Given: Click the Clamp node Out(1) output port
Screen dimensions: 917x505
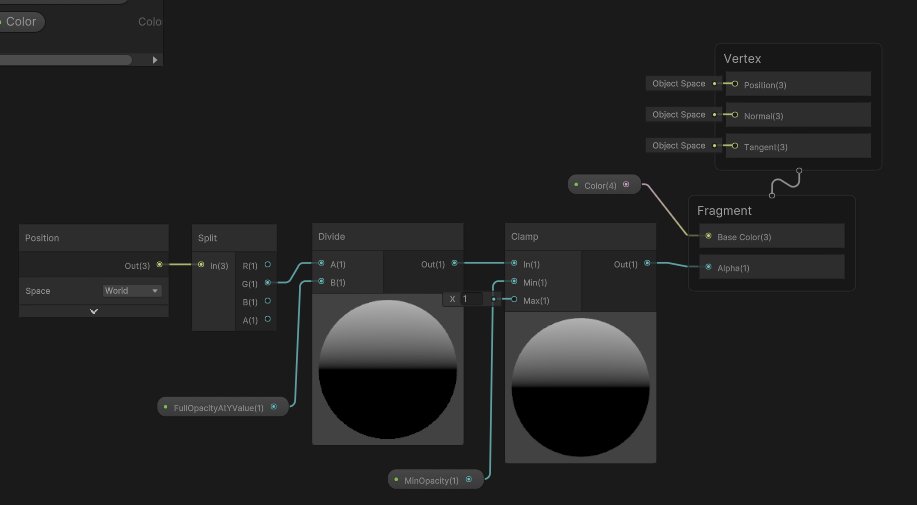Looking at the screenshot, I should (647, 264).
